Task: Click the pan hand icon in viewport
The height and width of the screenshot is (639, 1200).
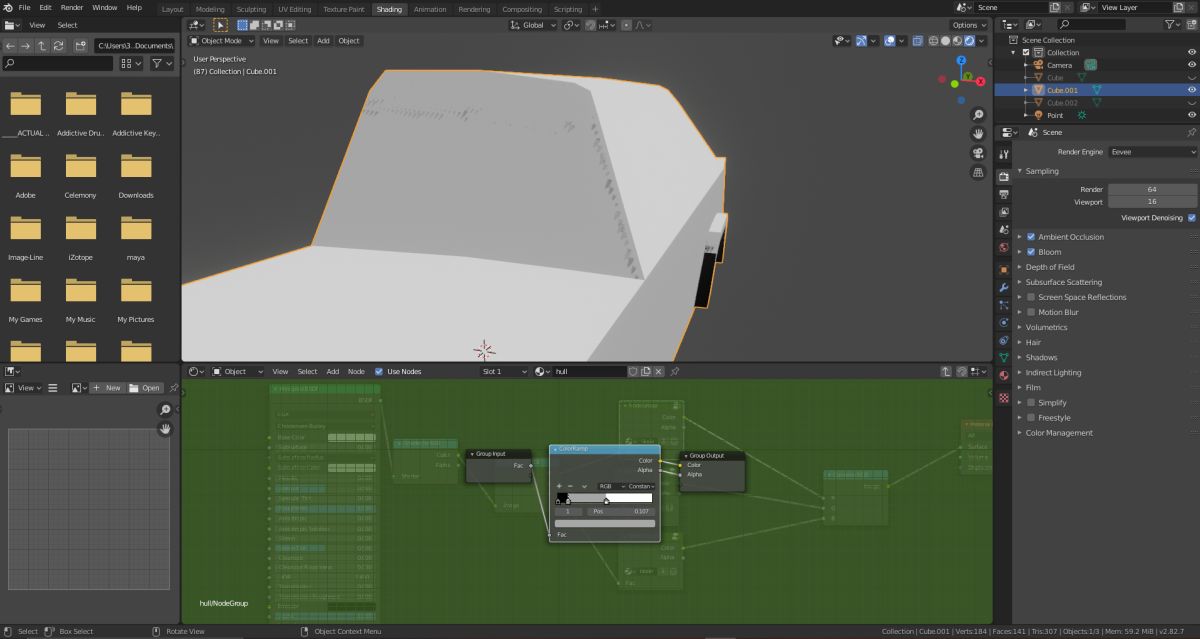Action: (978, 134)
